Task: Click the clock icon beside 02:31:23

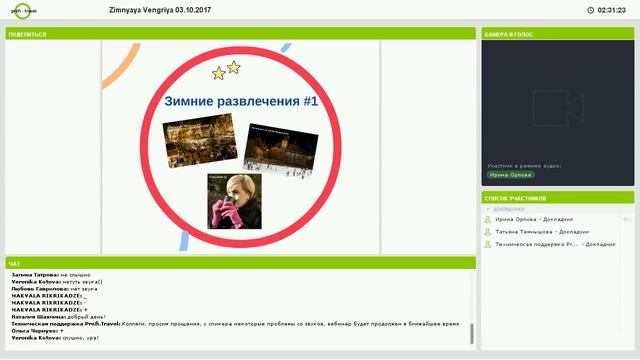Action: click(590, 10)
